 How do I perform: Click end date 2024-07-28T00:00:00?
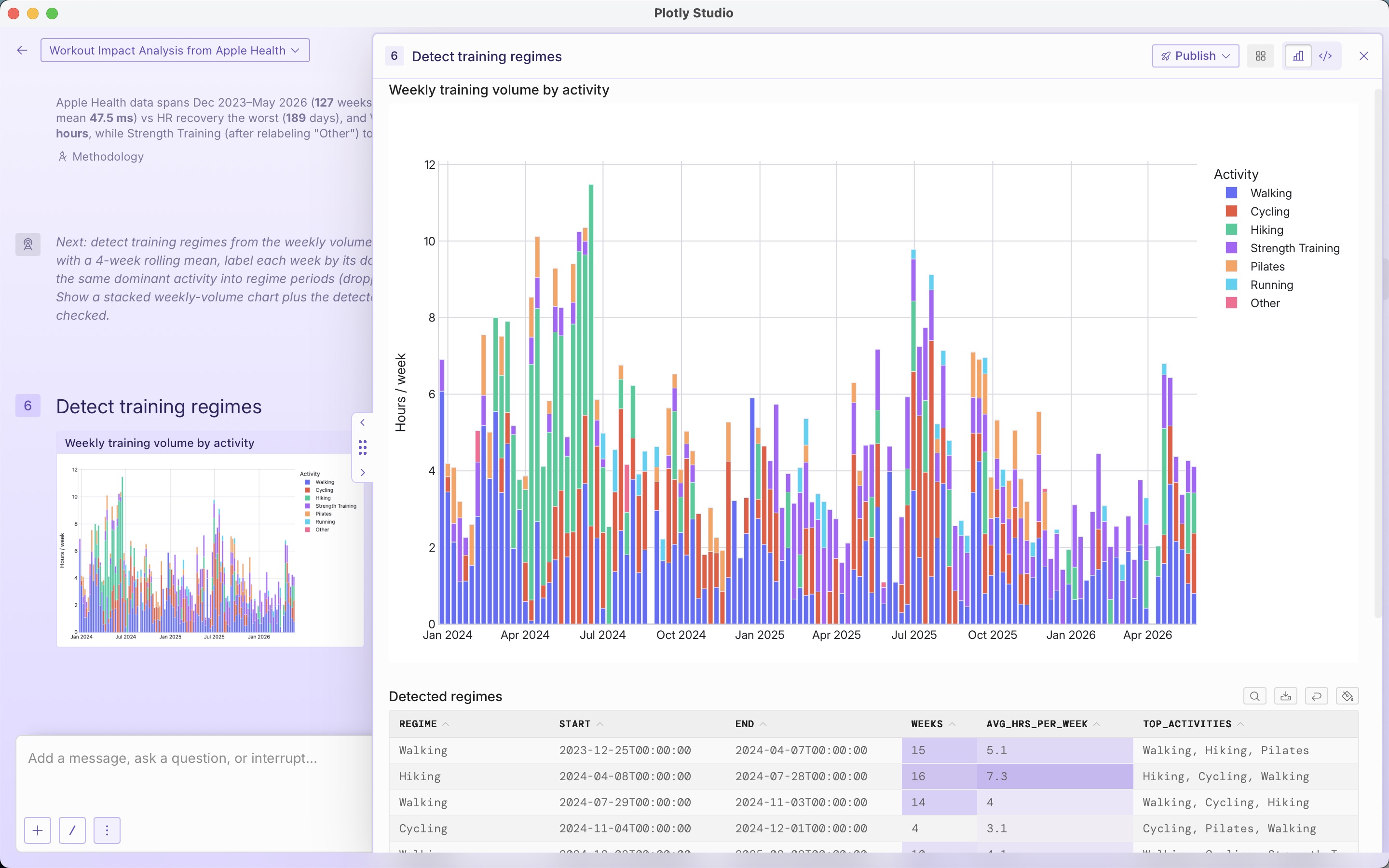tap(801, 777)
